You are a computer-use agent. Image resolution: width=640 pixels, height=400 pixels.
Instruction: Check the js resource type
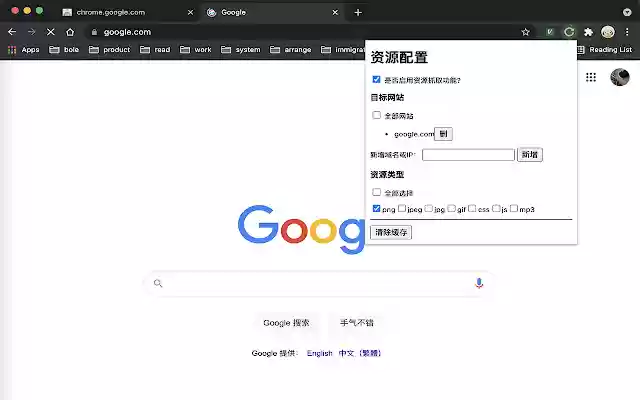click(x=496, y=209)
